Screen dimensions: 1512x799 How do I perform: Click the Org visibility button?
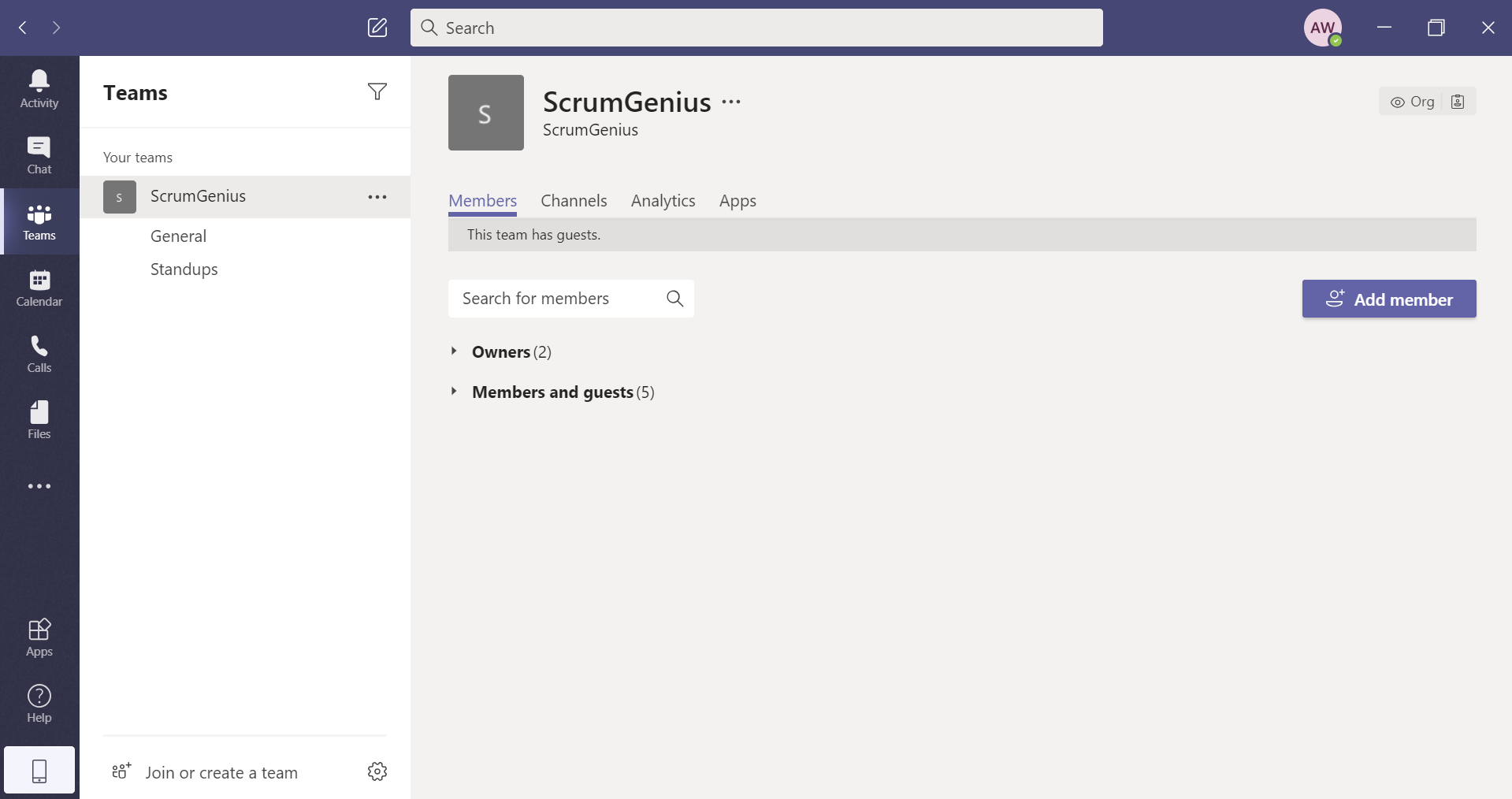coord(1412,102)
